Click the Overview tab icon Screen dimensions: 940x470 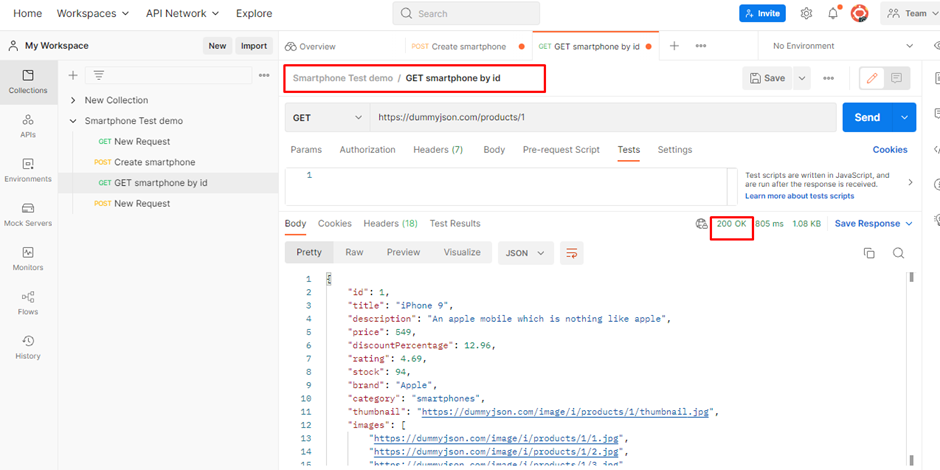[291, 46]
